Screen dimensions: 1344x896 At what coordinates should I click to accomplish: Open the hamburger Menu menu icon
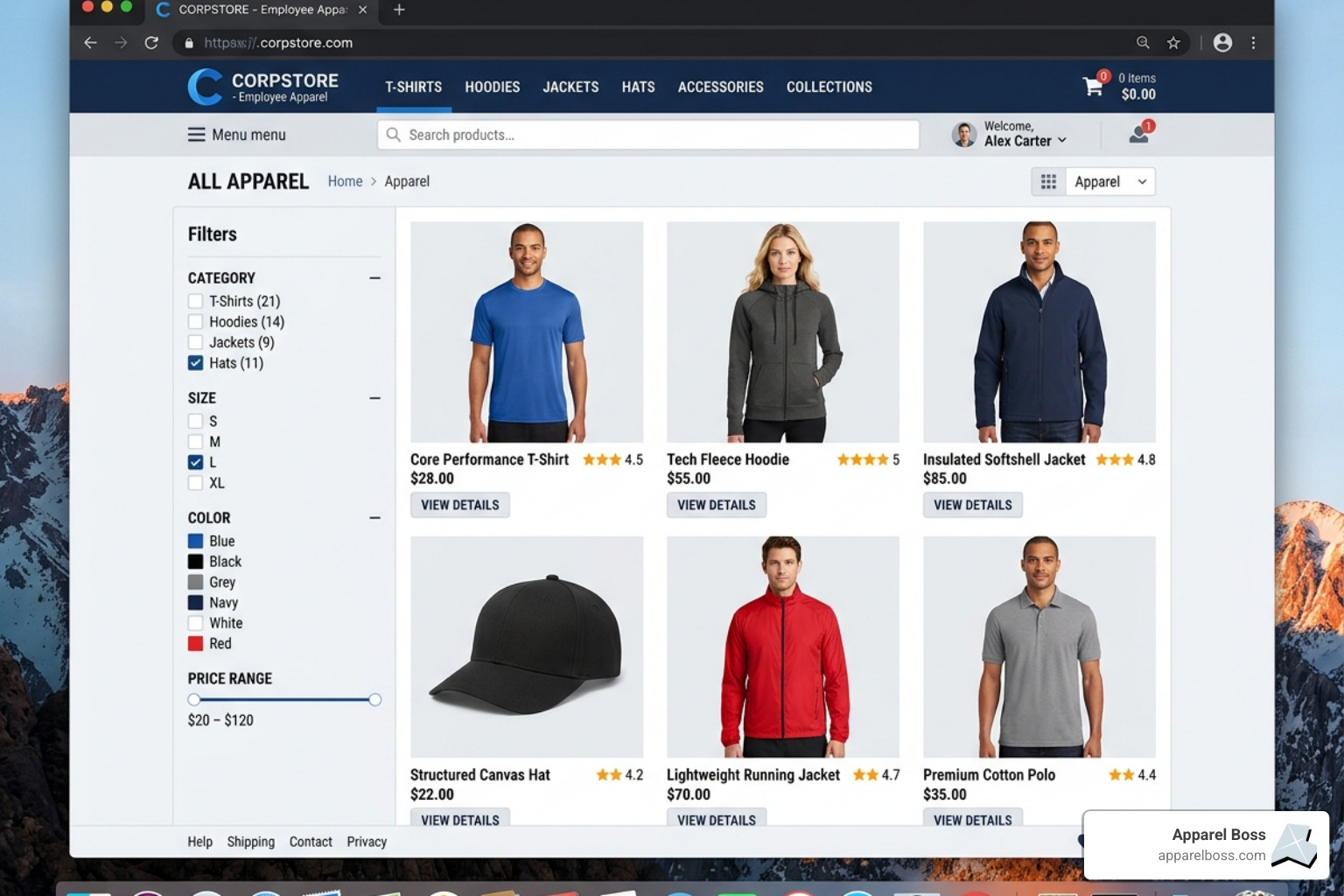click(196, 135)
